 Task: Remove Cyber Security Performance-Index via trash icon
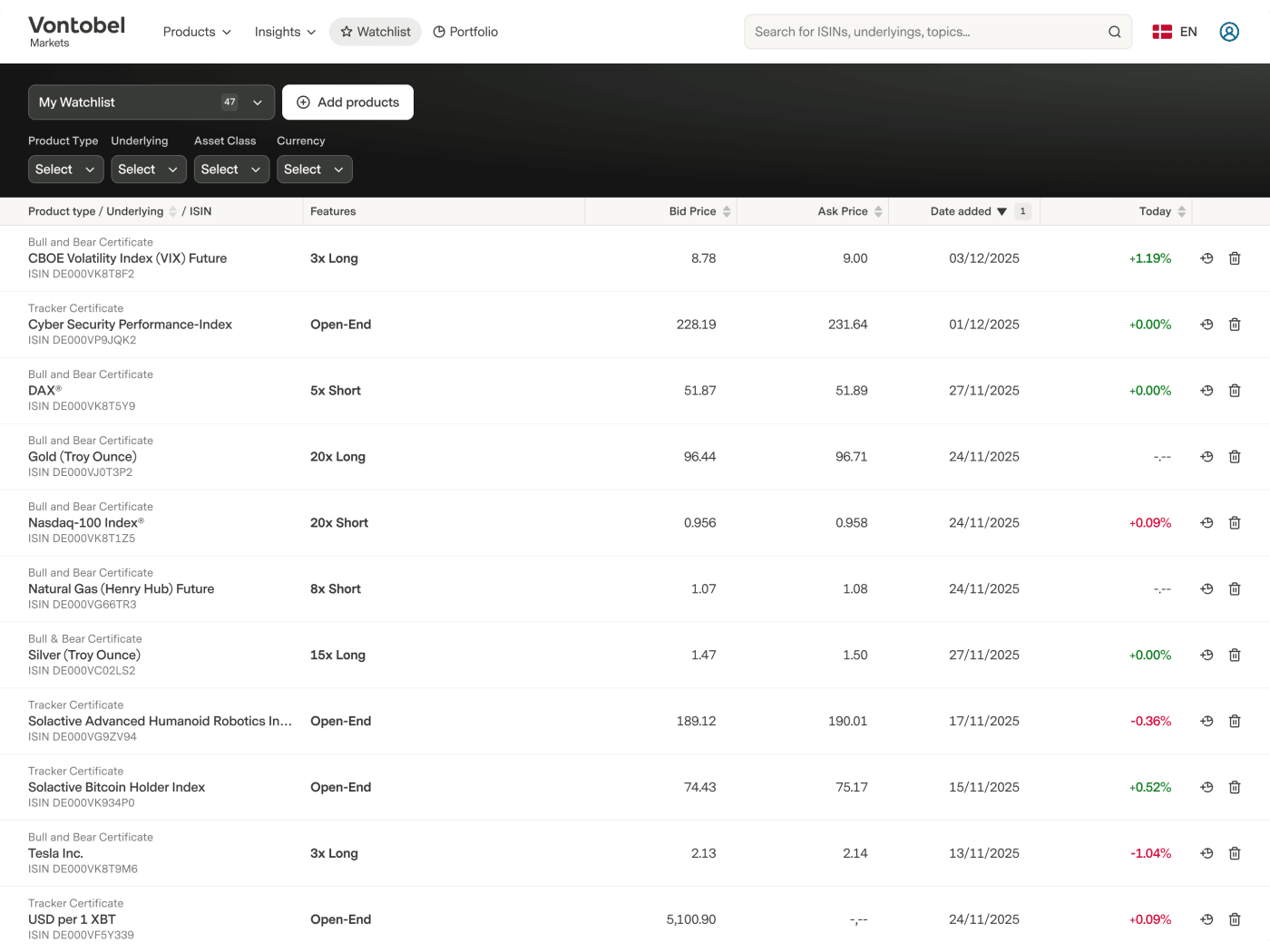pos(1235,325)
